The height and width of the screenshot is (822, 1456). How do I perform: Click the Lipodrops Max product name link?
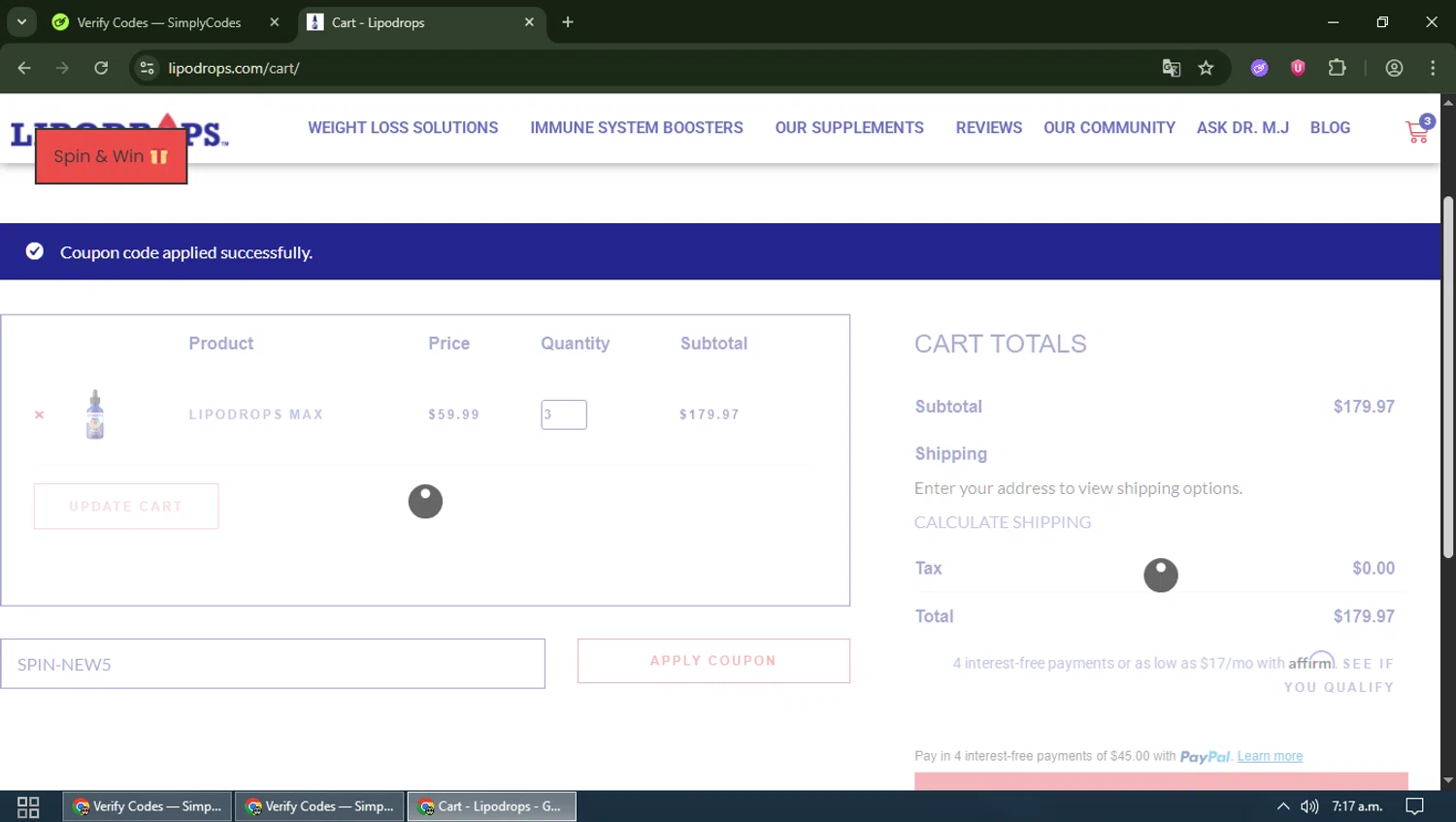(x=256, y=414)
